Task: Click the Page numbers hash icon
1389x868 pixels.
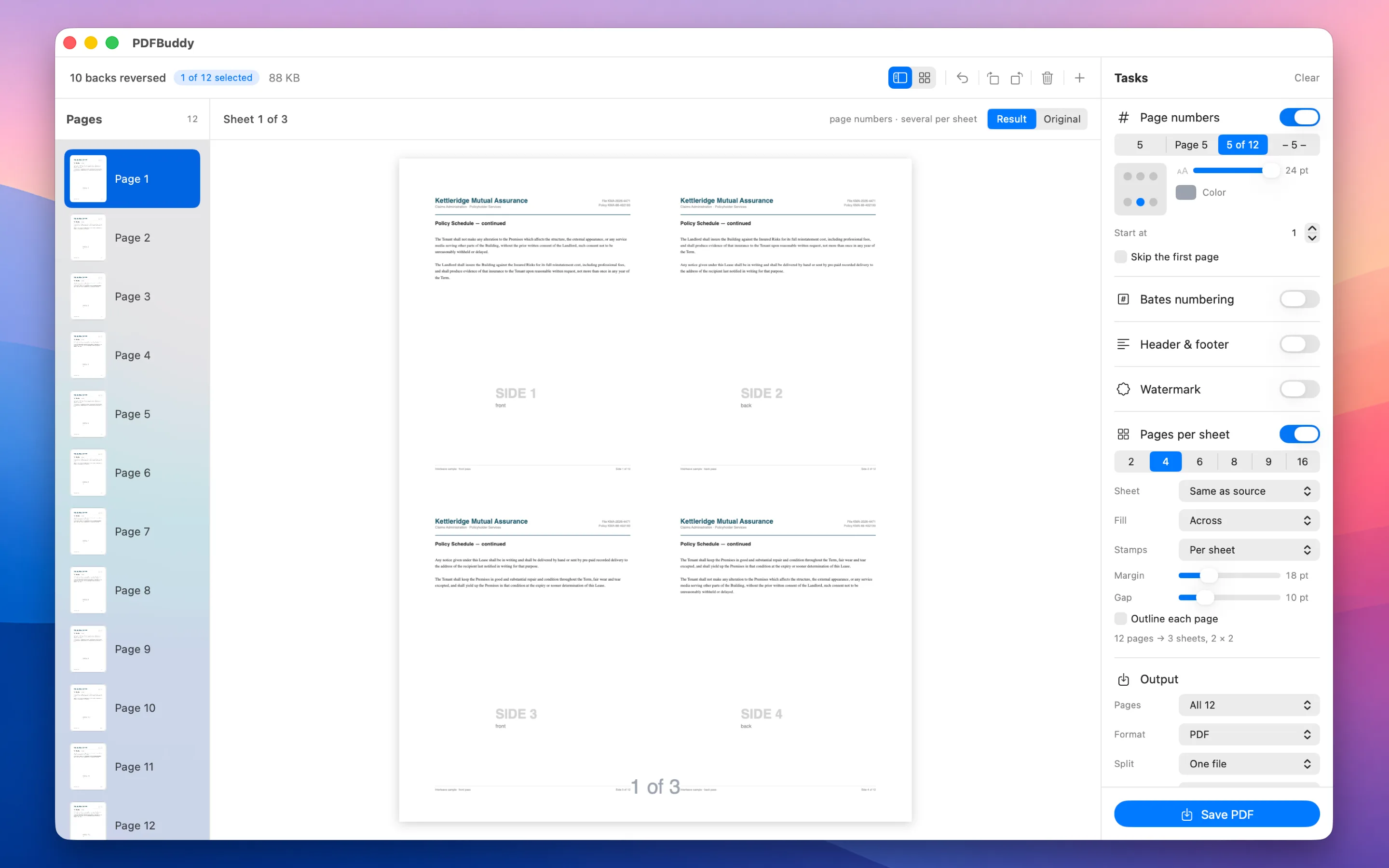Action: point(1123,118)
